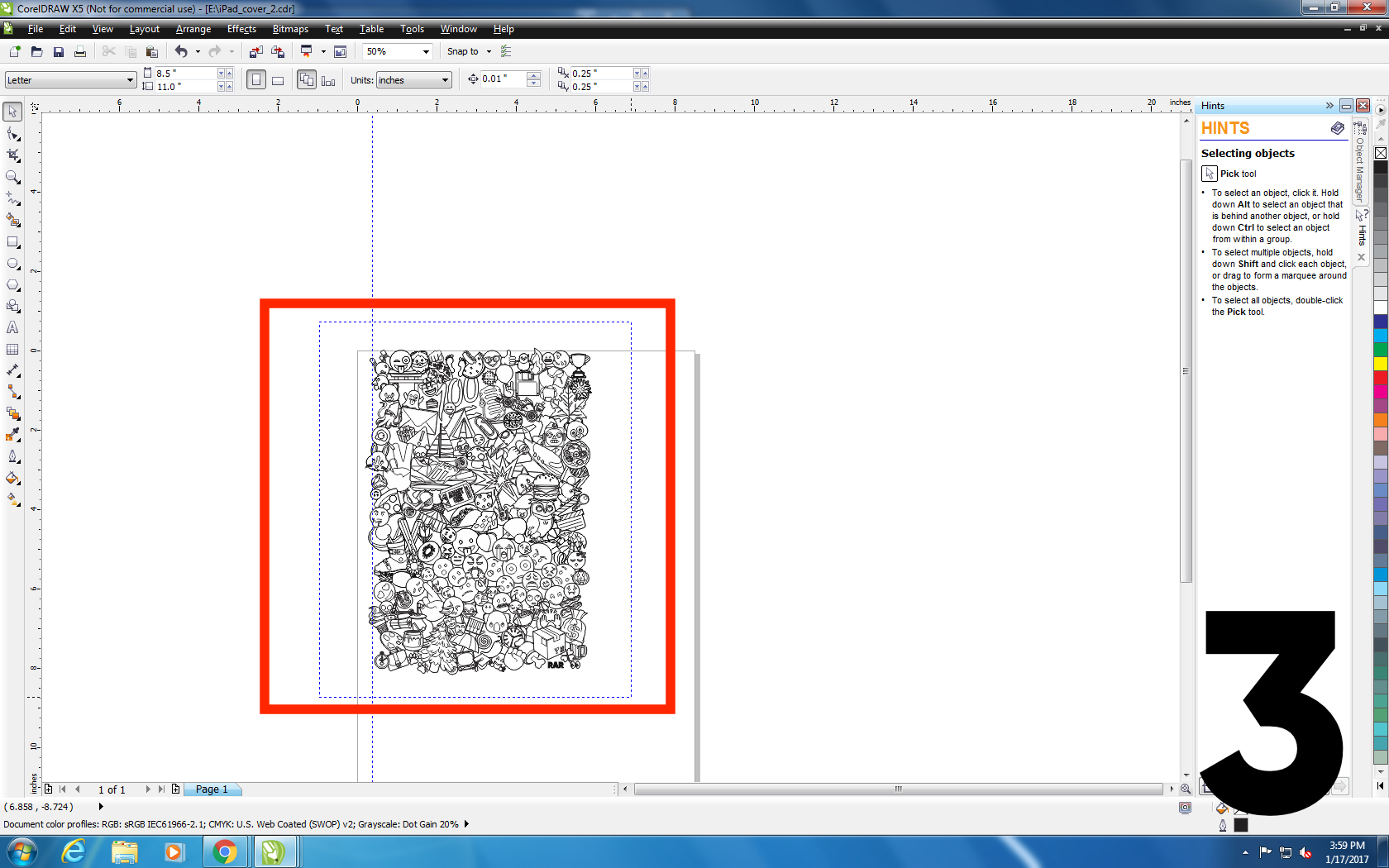
Task: Select the Polygon tool
Action: click(12, 285)
